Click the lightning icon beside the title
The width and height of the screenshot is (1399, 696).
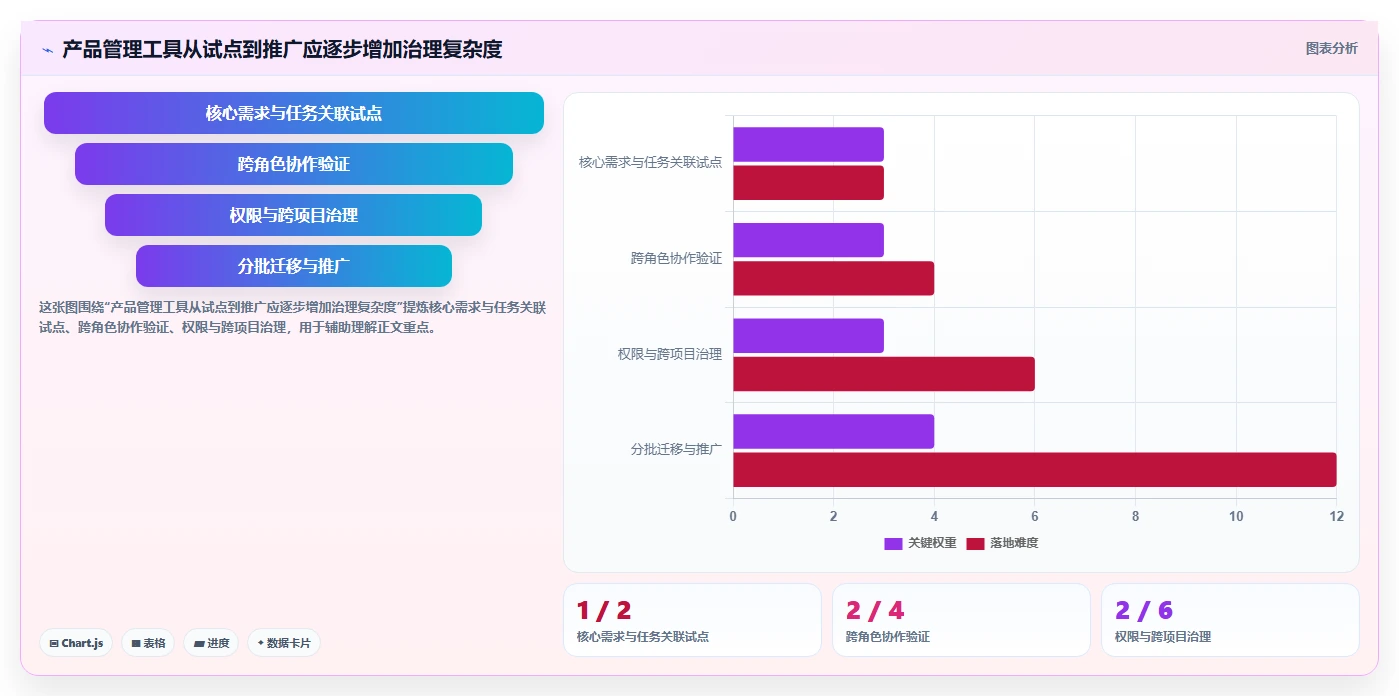[47, 49]
